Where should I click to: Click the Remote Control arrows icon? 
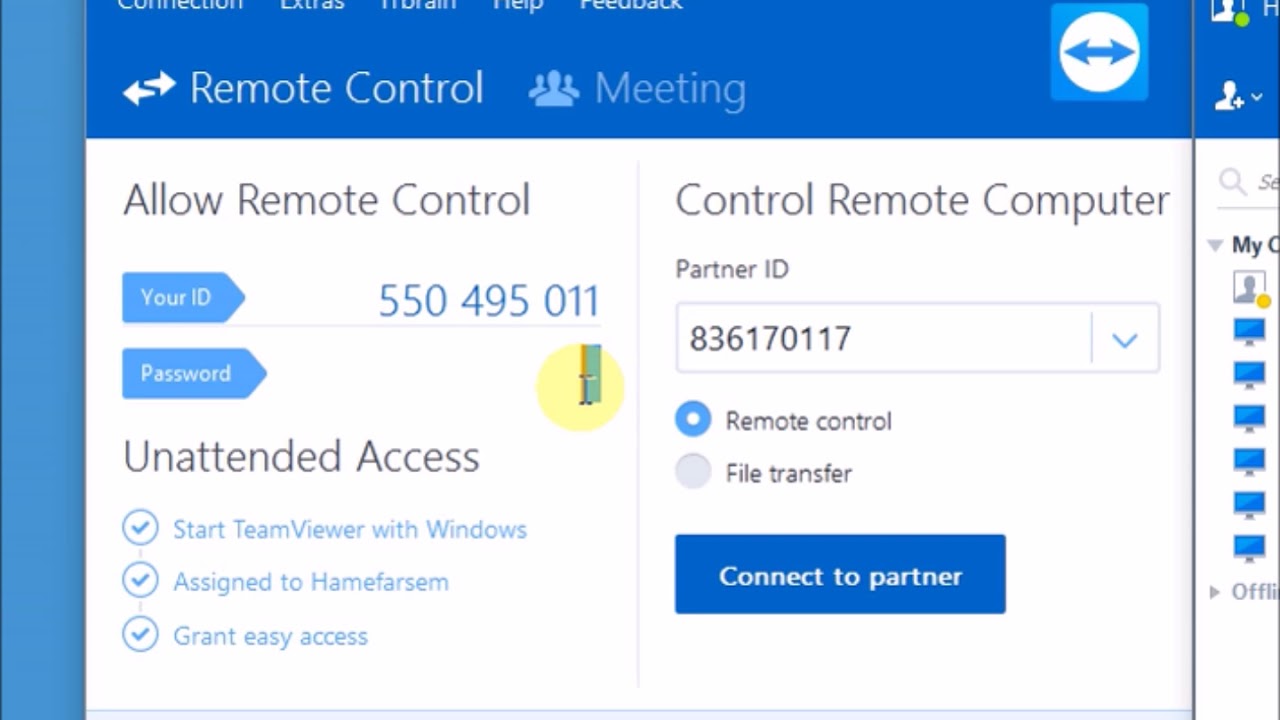[149, 89]
